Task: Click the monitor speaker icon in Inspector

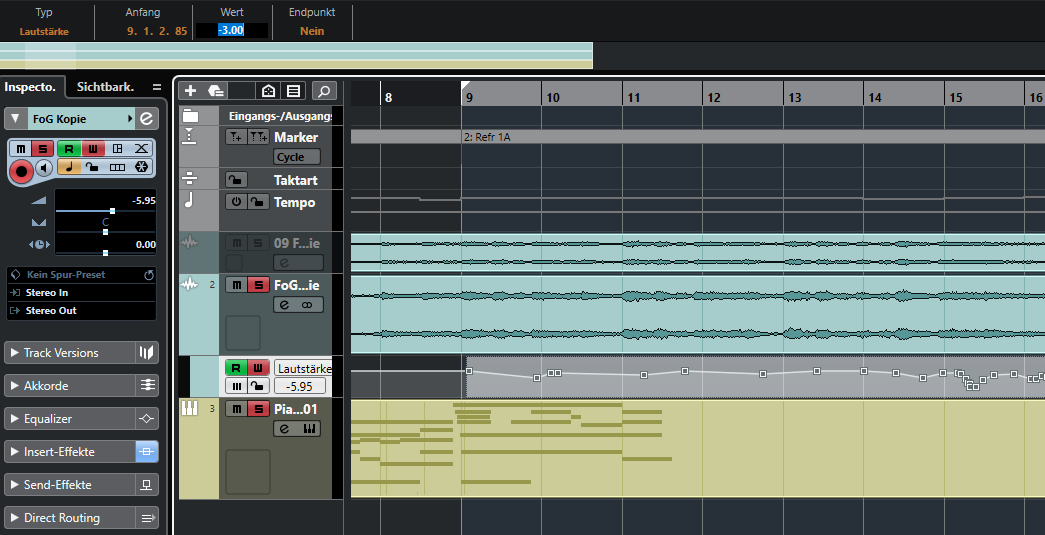Action: point(44,168)
